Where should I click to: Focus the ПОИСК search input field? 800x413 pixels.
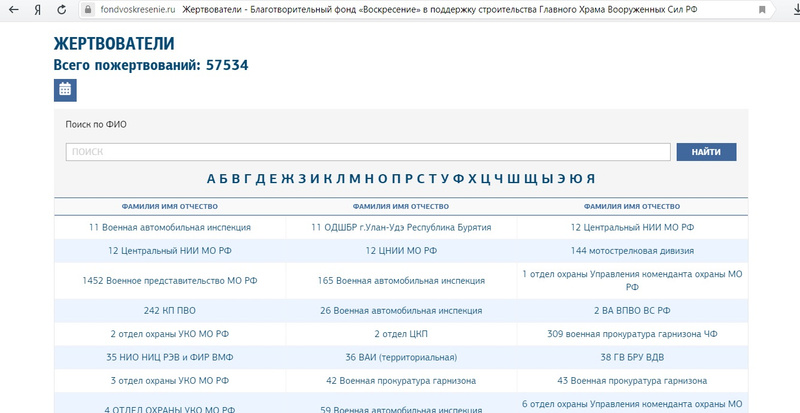coord(368,152)
